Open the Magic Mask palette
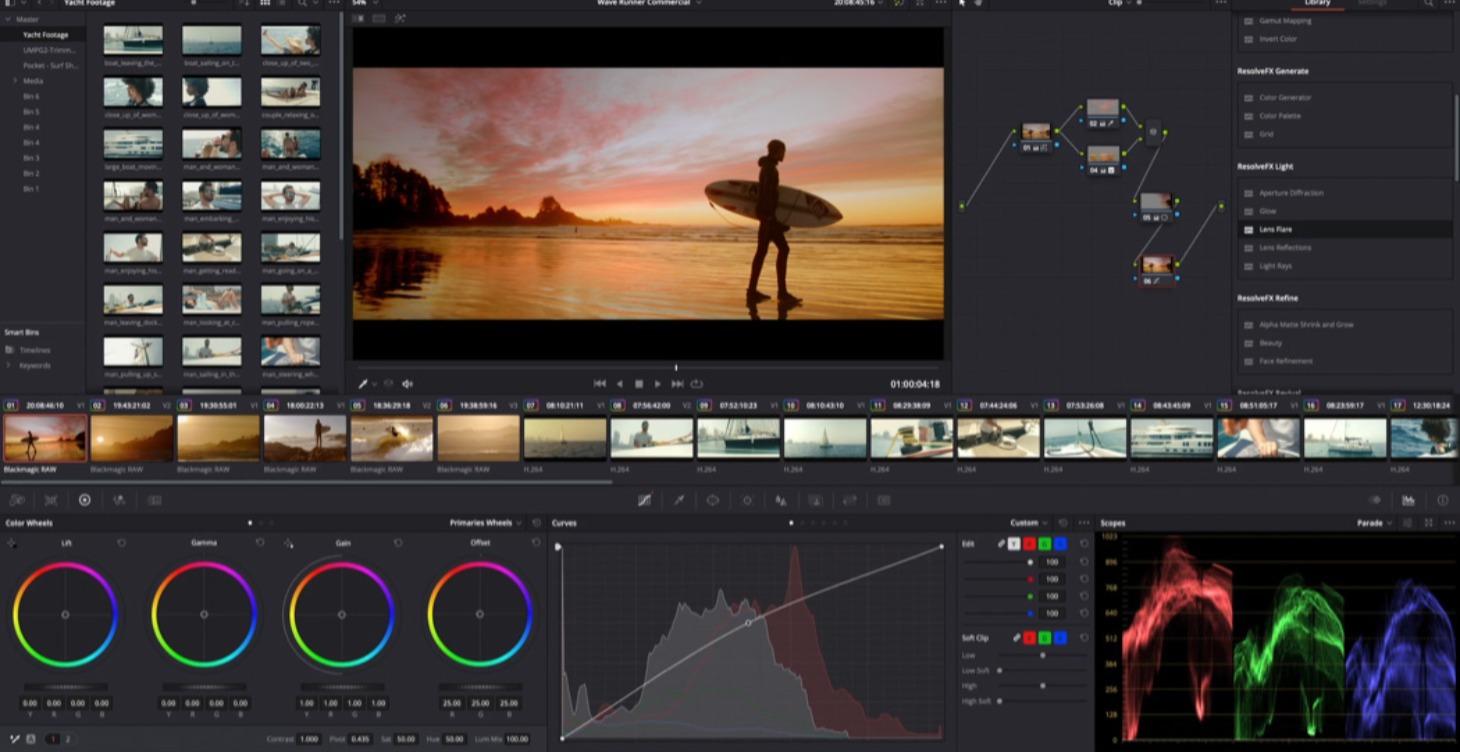Screen dimensions: 1460x752 781,500
